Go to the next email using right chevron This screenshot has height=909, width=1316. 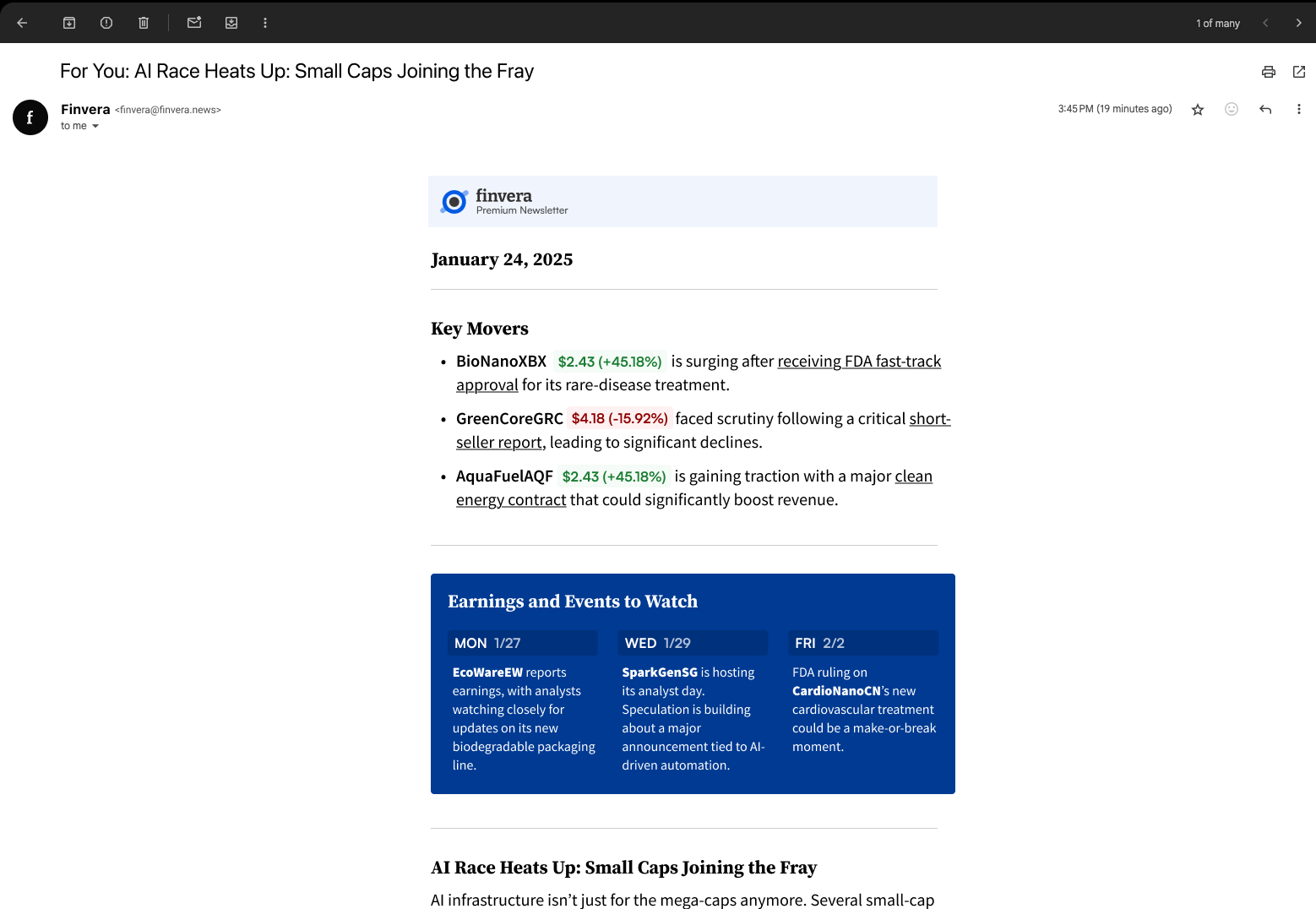(1298, 23)
